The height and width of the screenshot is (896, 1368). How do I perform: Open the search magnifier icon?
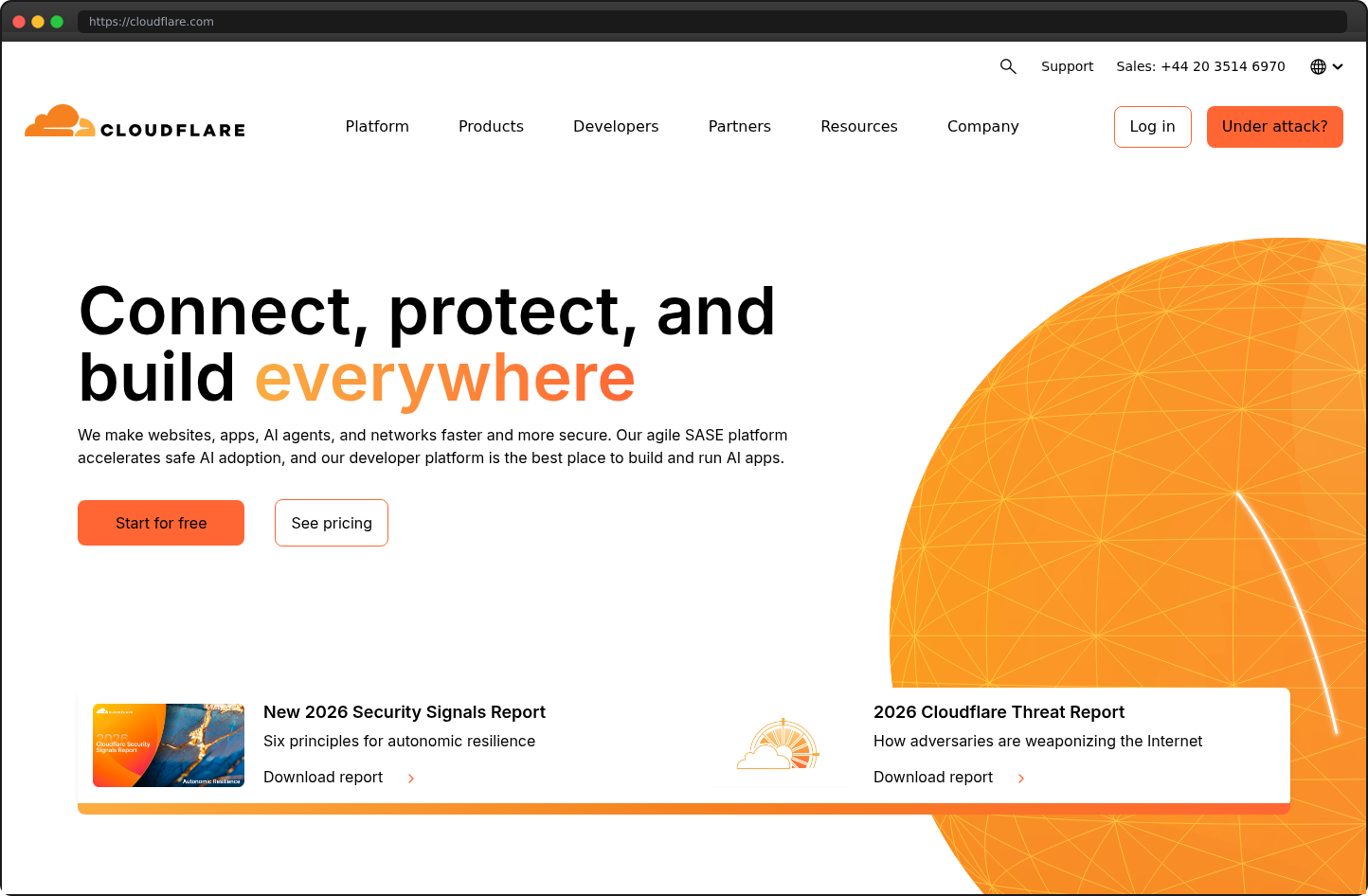point(1008,66)
